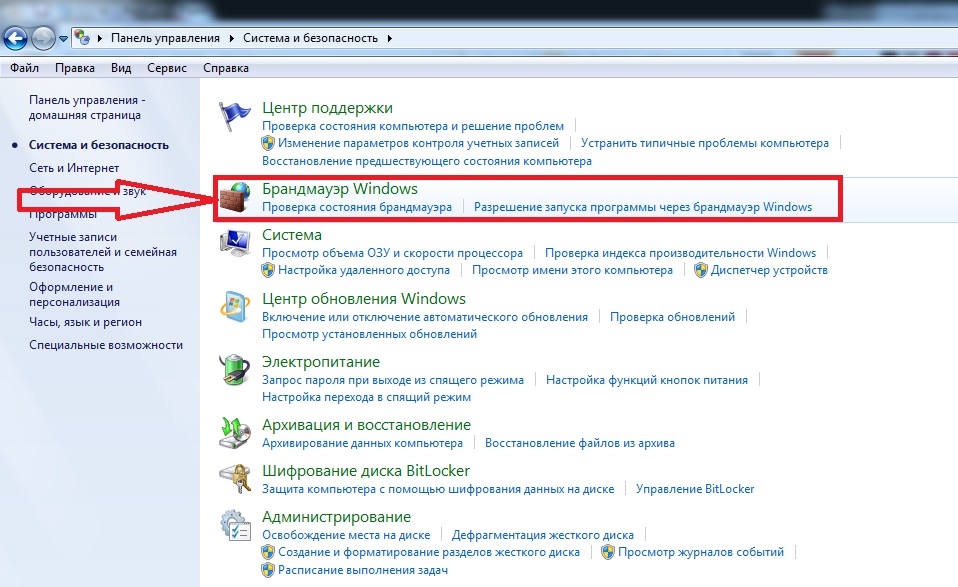
Task: Open Восстановление файлов из архива
Action: coord(580,443)
